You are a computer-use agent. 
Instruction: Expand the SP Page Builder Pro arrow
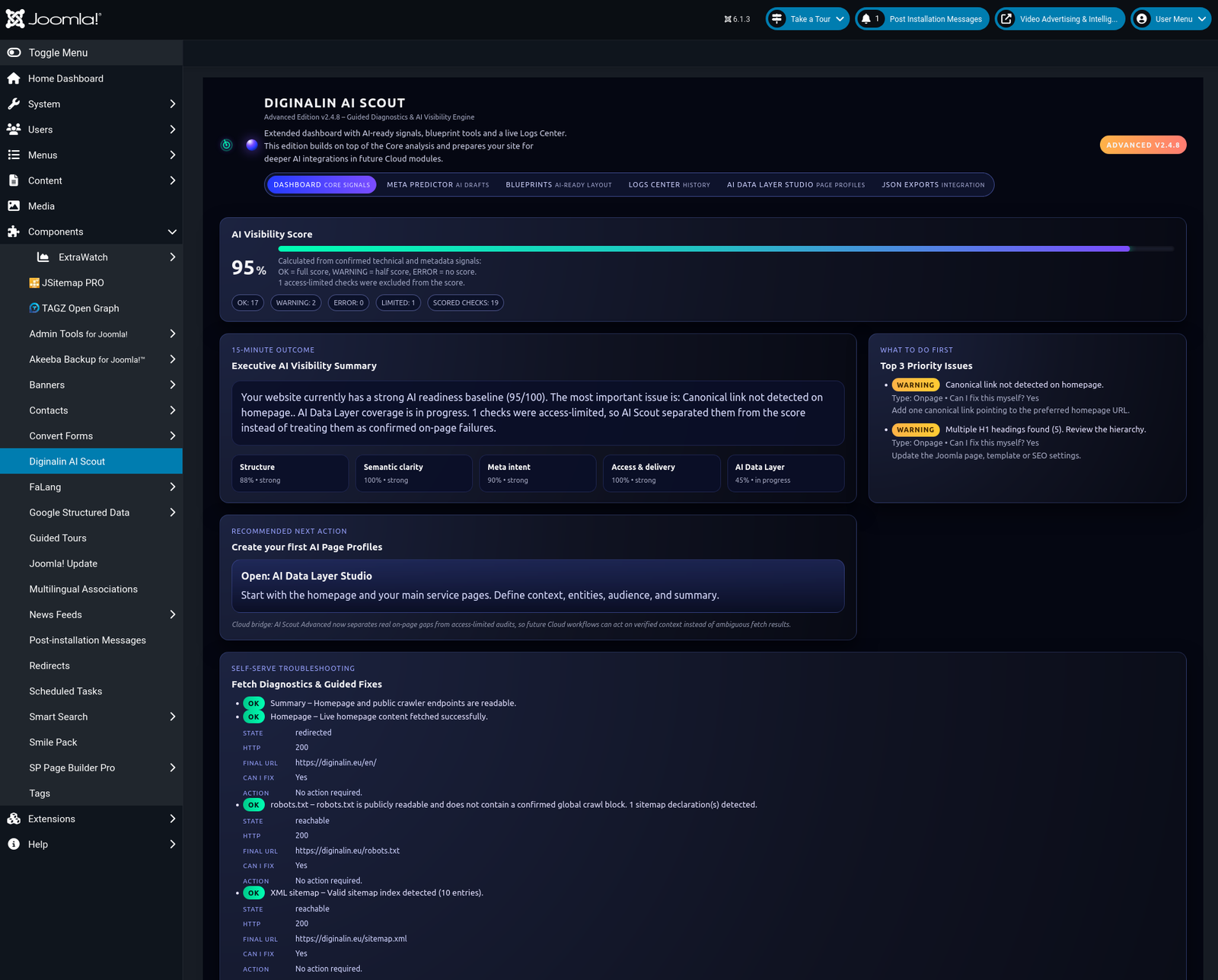pyautogui.click(x=173, y=768)
